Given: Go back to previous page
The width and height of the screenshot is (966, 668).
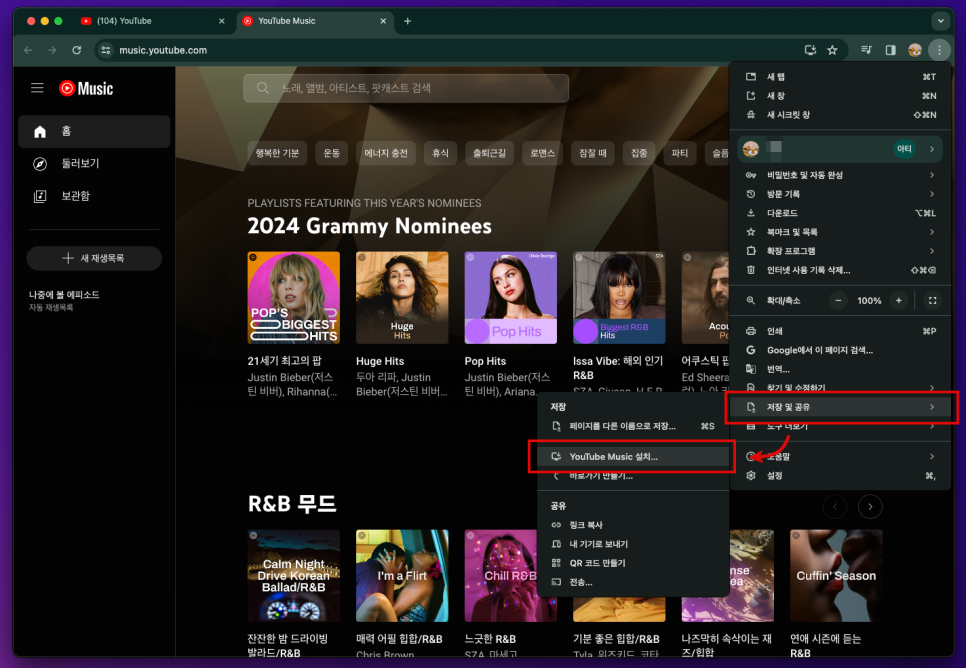Looking at the screenshot, I should click(28, 50).
